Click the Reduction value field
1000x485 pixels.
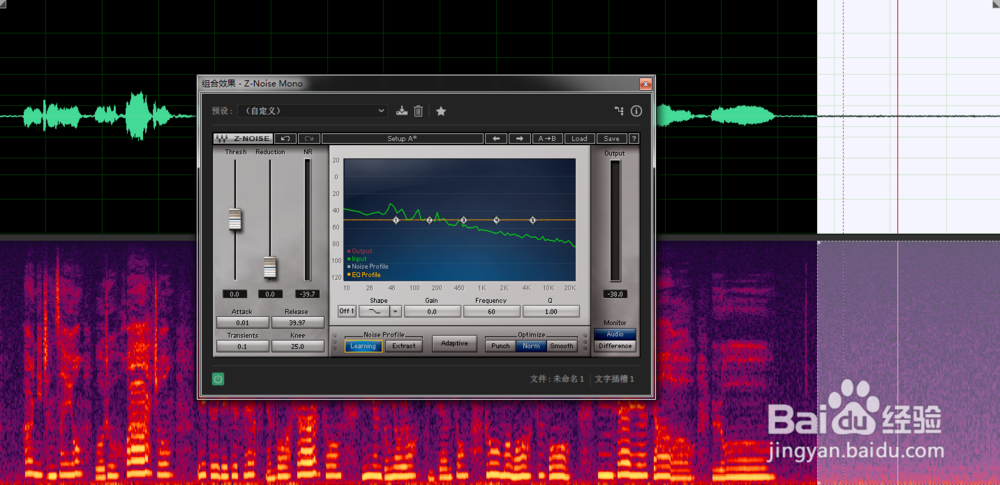270,294
